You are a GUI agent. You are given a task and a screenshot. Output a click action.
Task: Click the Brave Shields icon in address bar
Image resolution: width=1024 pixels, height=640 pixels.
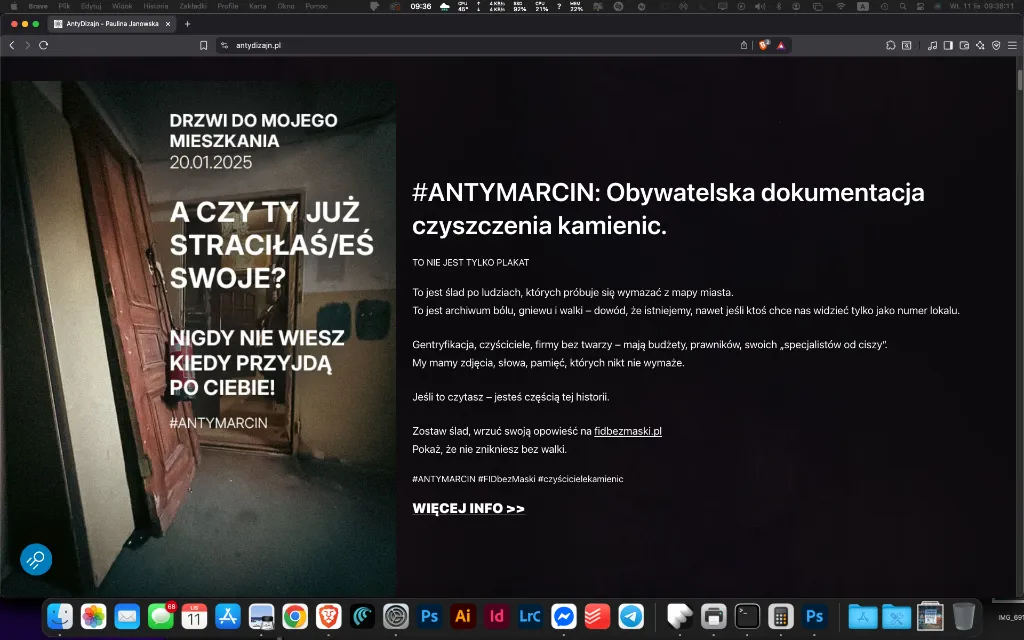tap(762, 45)
